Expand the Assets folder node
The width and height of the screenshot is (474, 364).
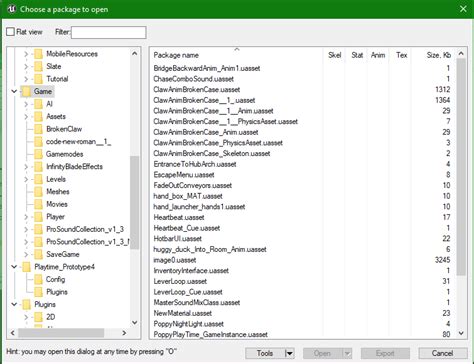[26, 117]
